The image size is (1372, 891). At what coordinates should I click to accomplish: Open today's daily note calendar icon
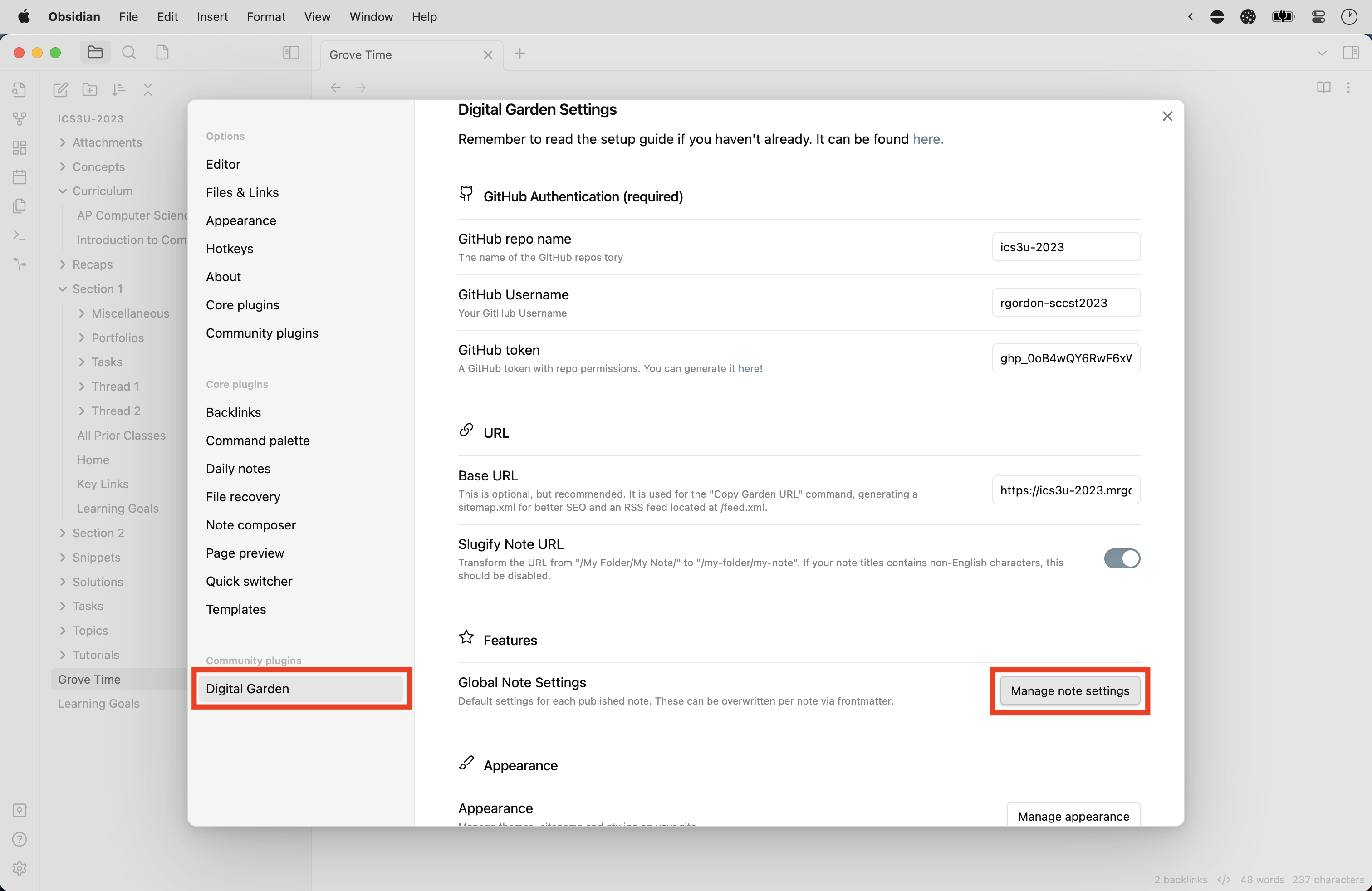(19, 176)
